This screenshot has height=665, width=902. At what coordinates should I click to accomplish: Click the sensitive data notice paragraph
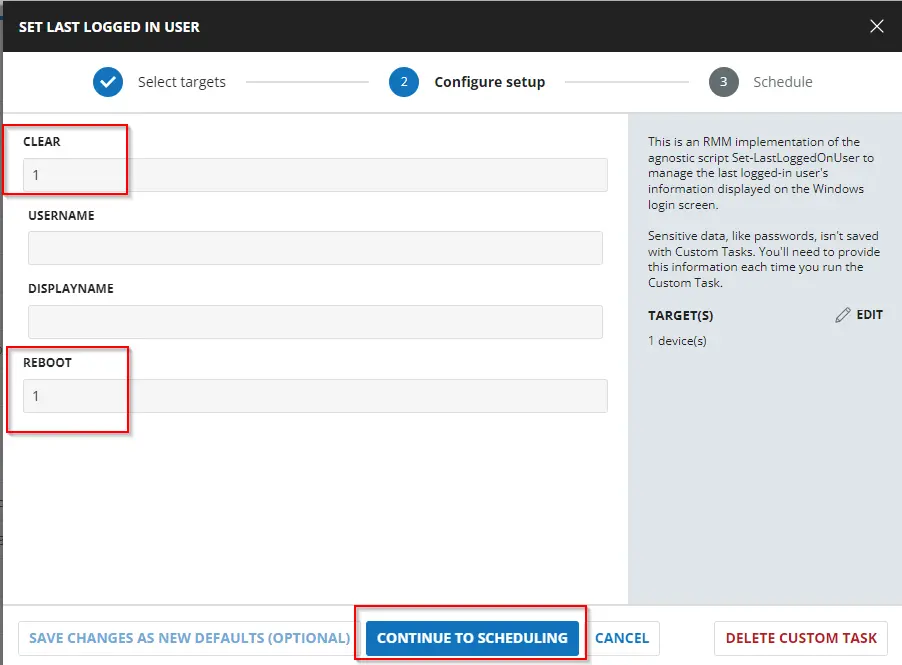click(764, 259)
